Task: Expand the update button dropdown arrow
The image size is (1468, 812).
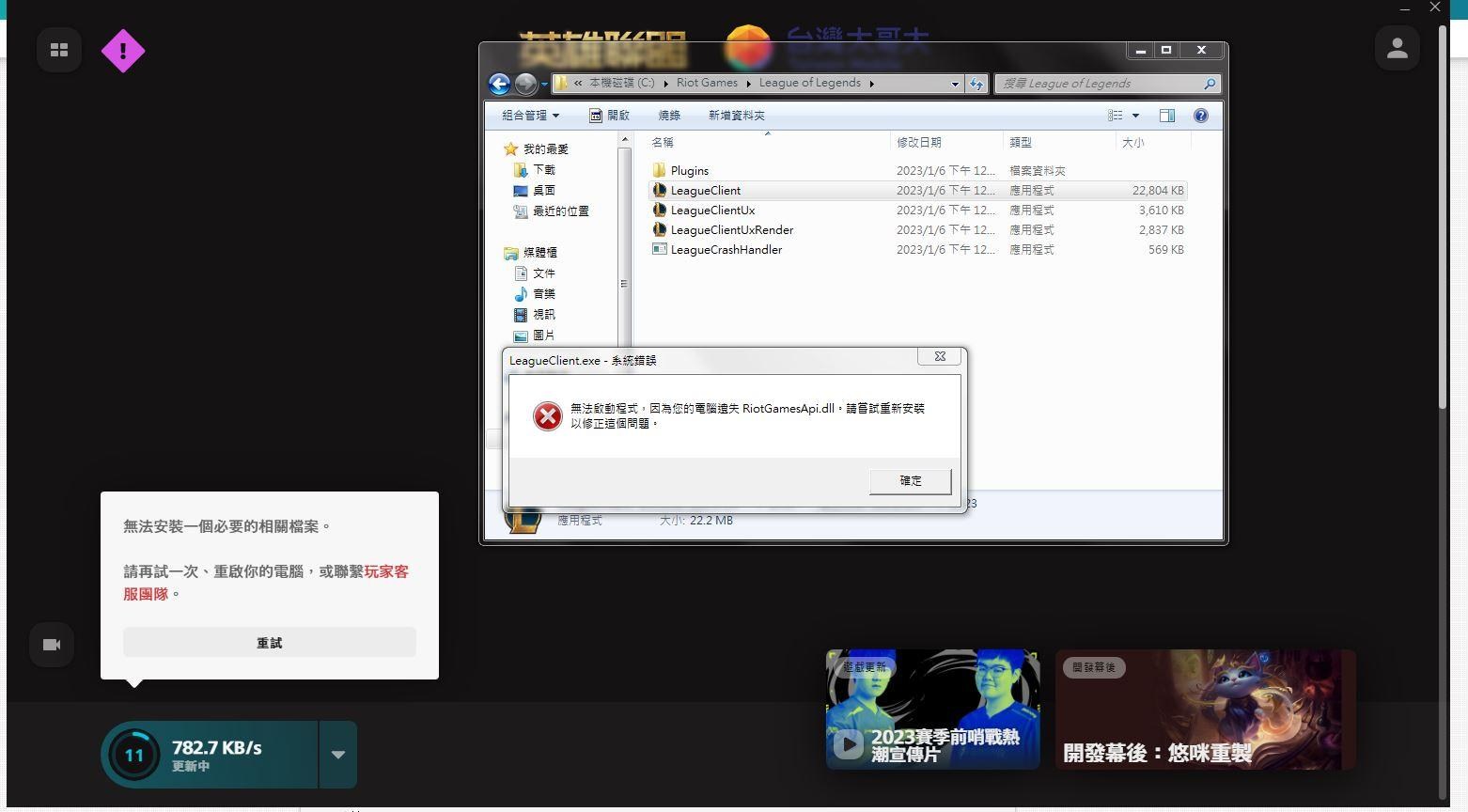Action: [338, 755]
